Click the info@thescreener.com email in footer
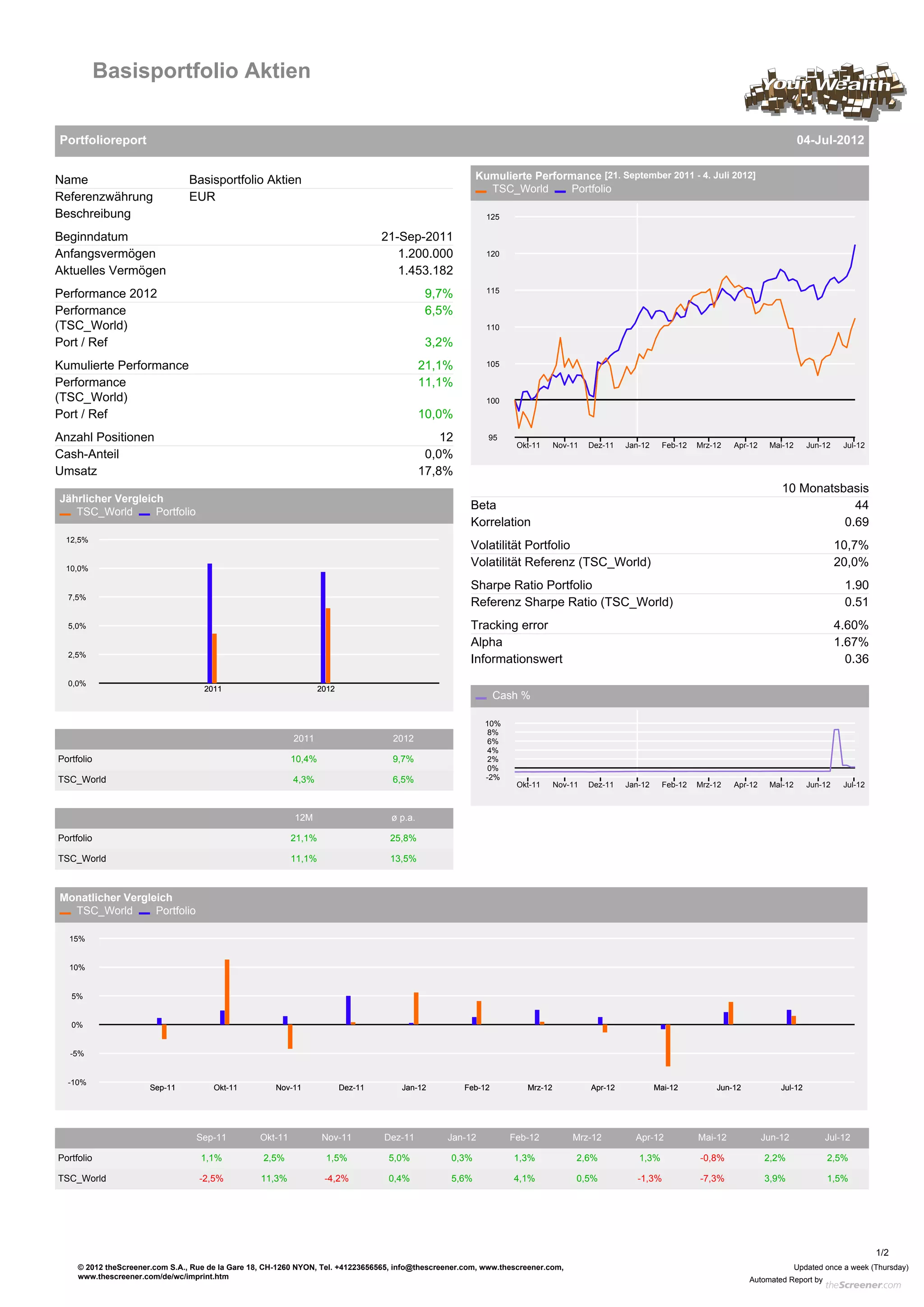The image size is (924, 1307). [x=432, y=1267]
